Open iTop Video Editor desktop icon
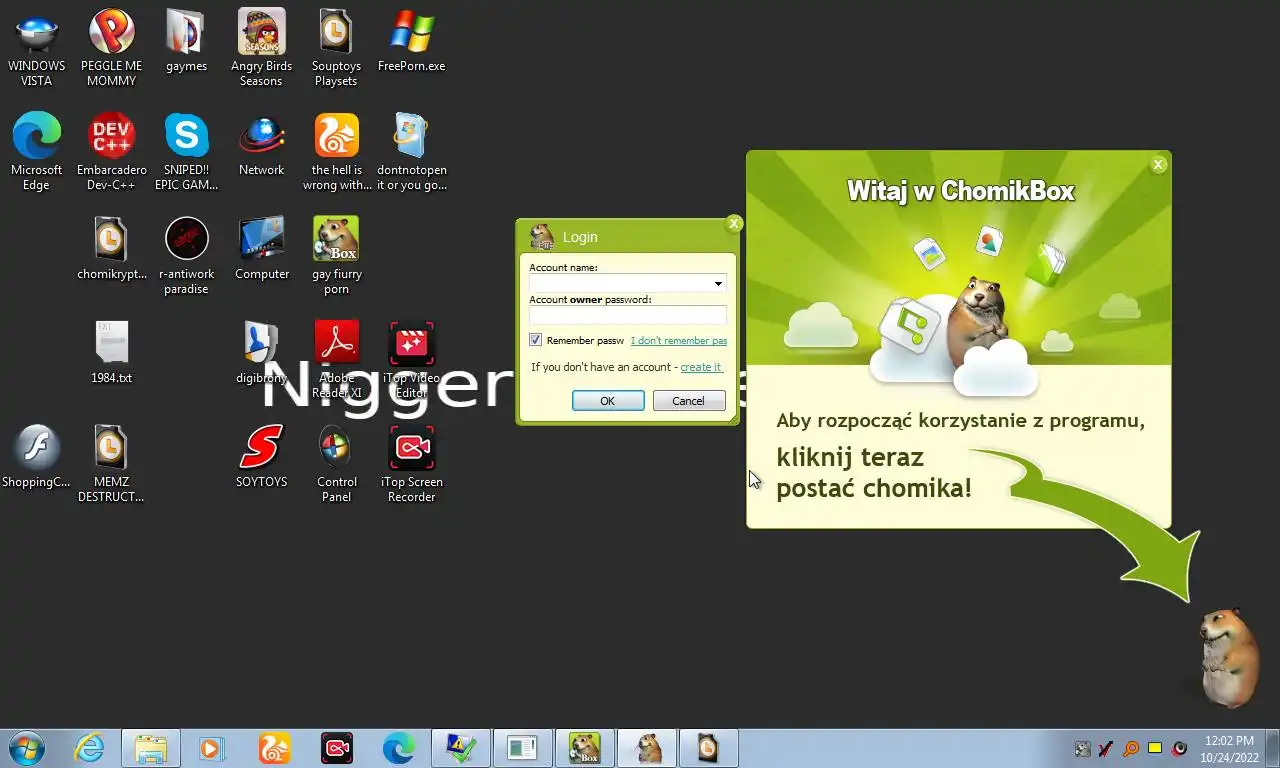 tap(411, 360)
